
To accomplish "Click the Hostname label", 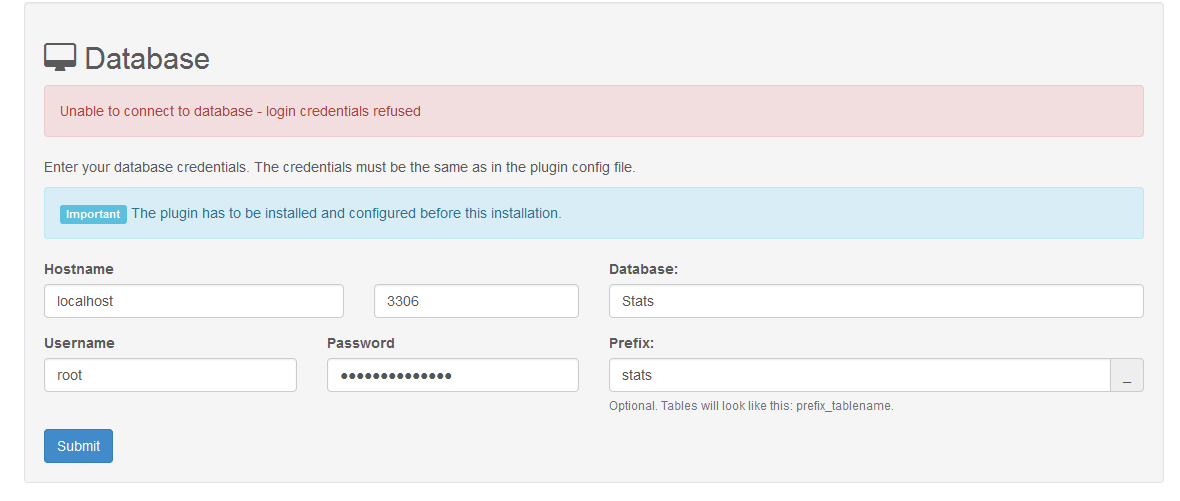I will click(79, 269).
